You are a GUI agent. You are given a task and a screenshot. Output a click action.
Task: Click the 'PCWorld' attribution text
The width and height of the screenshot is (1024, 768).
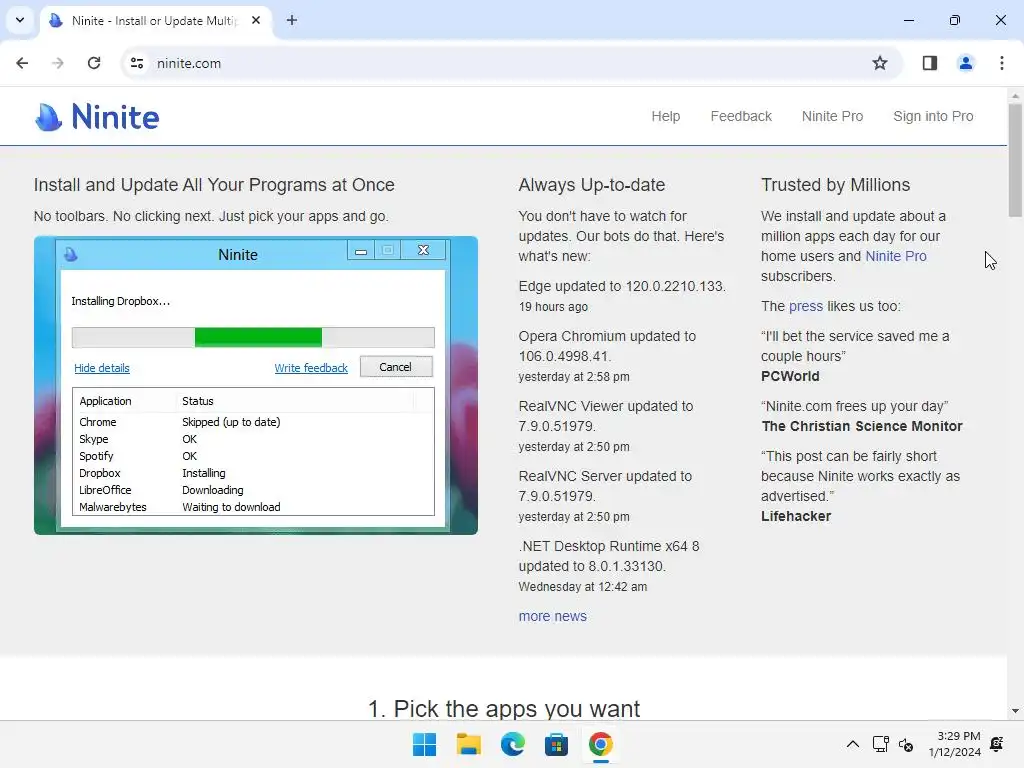point(790,376)
